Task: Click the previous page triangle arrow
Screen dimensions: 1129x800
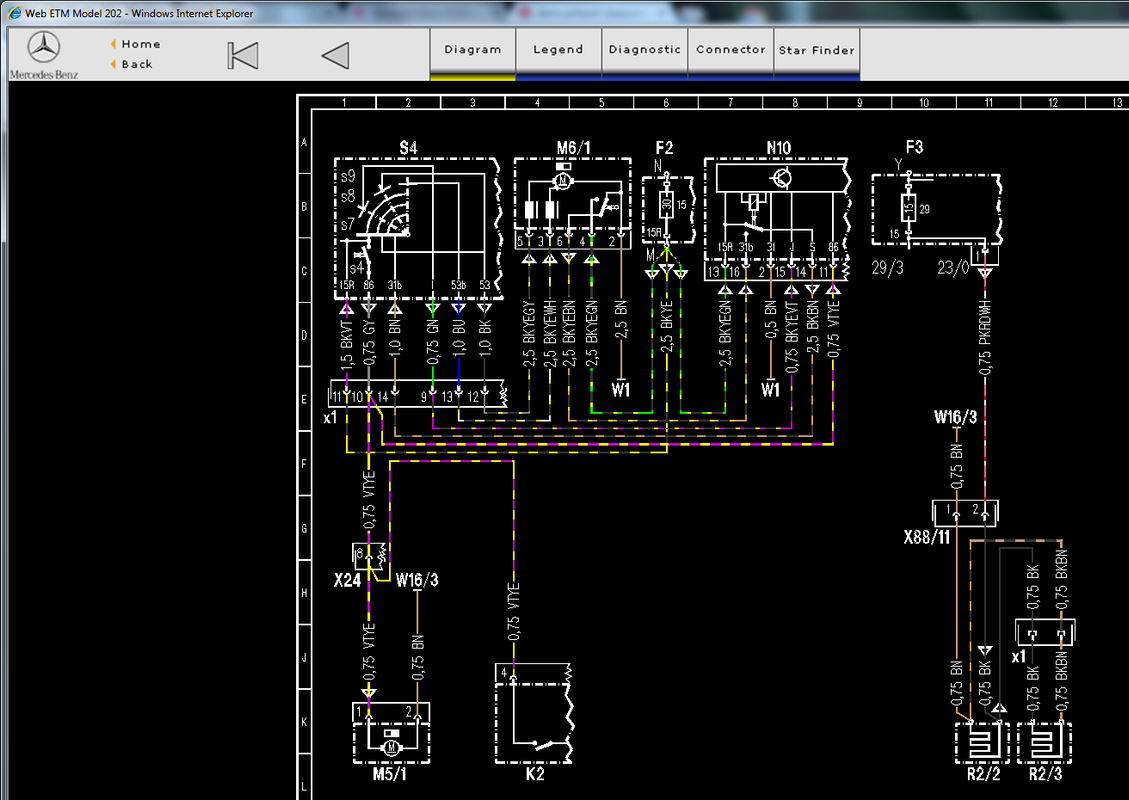Action: coord(336,55)
